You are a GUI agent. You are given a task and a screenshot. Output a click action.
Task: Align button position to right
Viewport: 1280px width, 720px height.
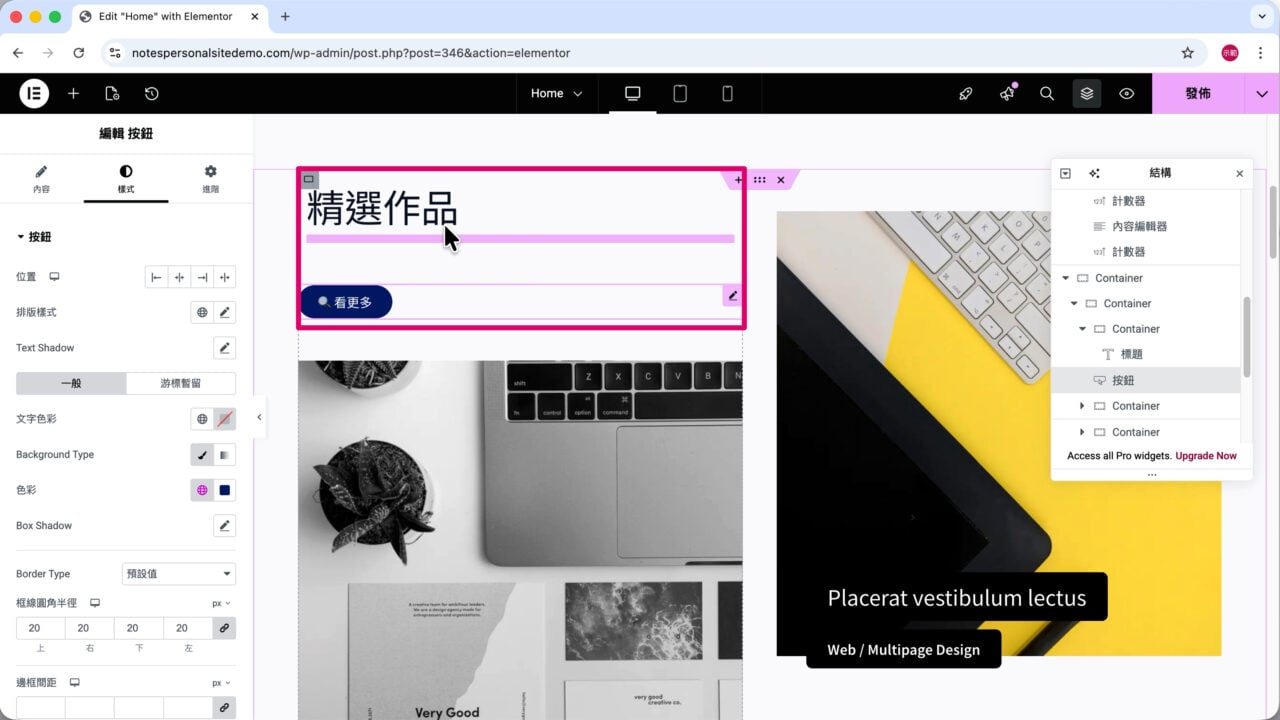click(x=202, y=277)
